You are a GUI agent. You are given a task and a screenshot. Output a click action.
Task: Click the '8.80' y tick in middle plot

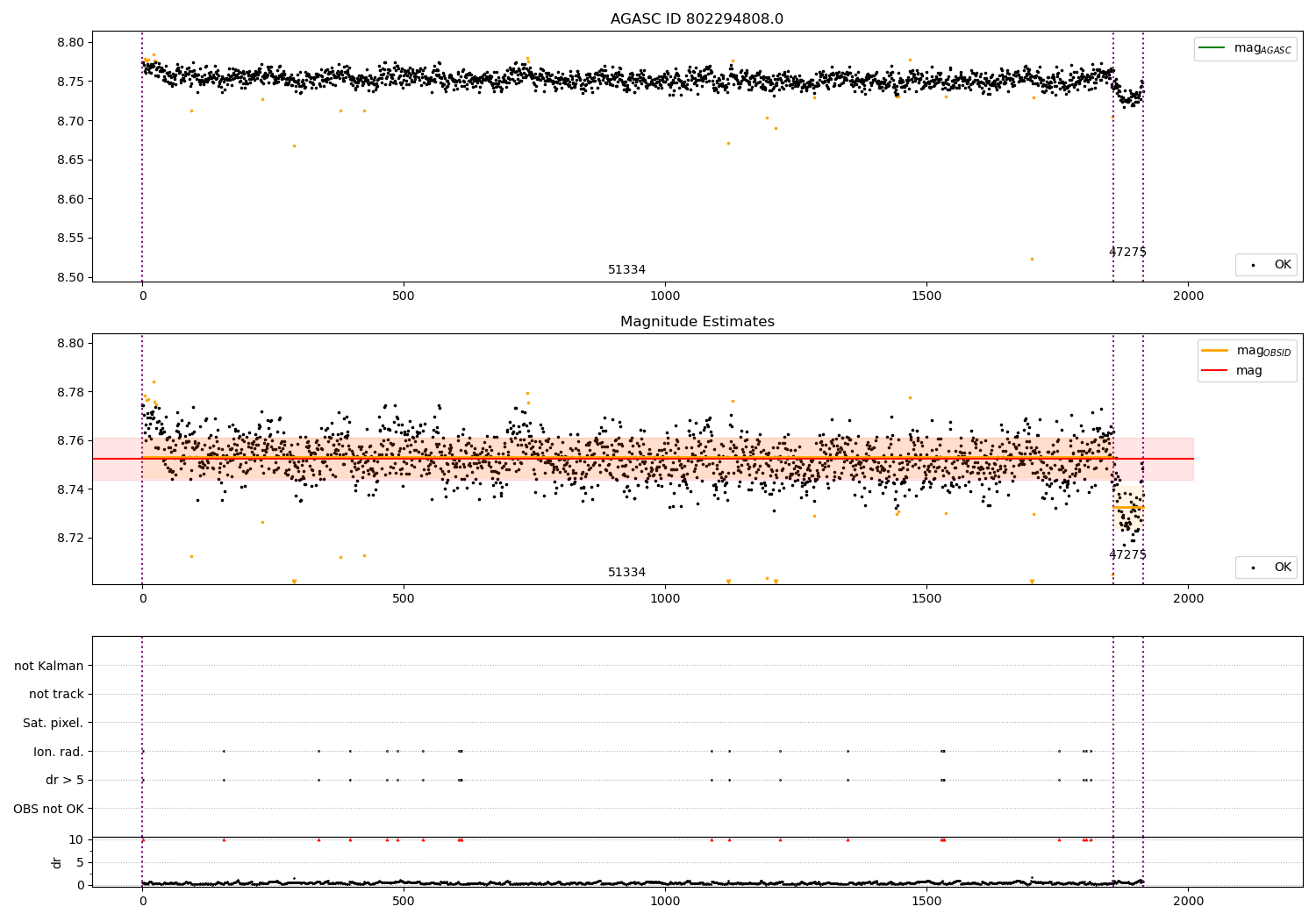[70, 343]
